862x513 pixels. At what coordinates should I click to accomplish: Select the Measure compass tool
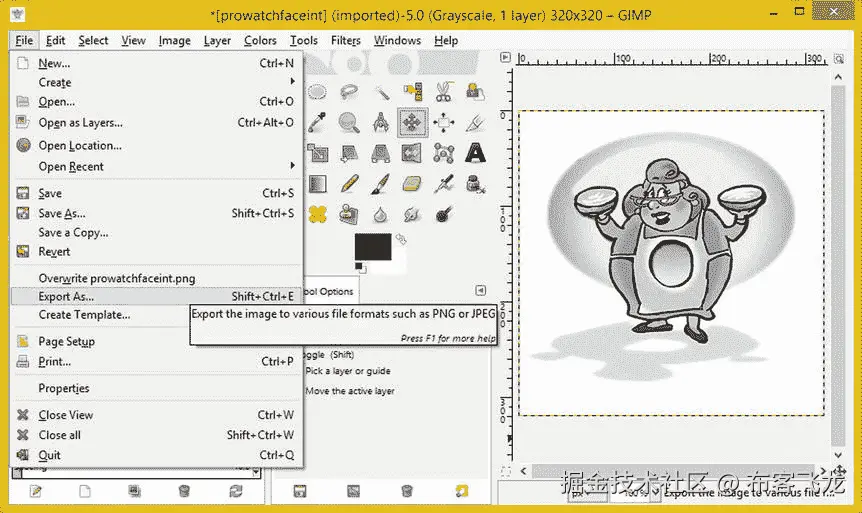[x=380, y=122]
